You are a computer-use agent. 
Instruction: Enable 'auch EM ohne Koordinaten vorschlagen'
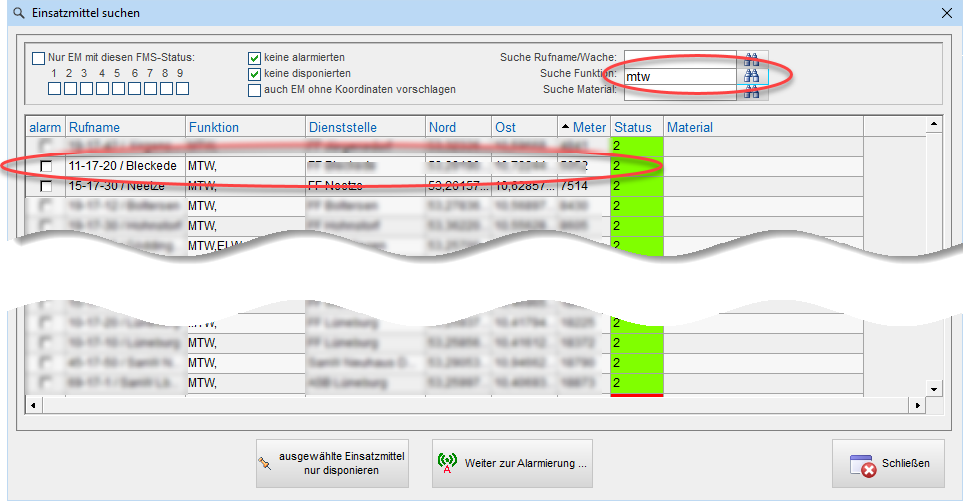255,89
